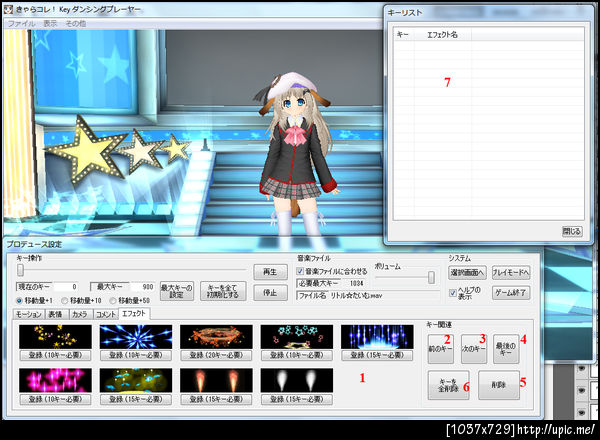
Task: Register the yellow stars effect (10 keys)
Action: [x=55, y=355]
